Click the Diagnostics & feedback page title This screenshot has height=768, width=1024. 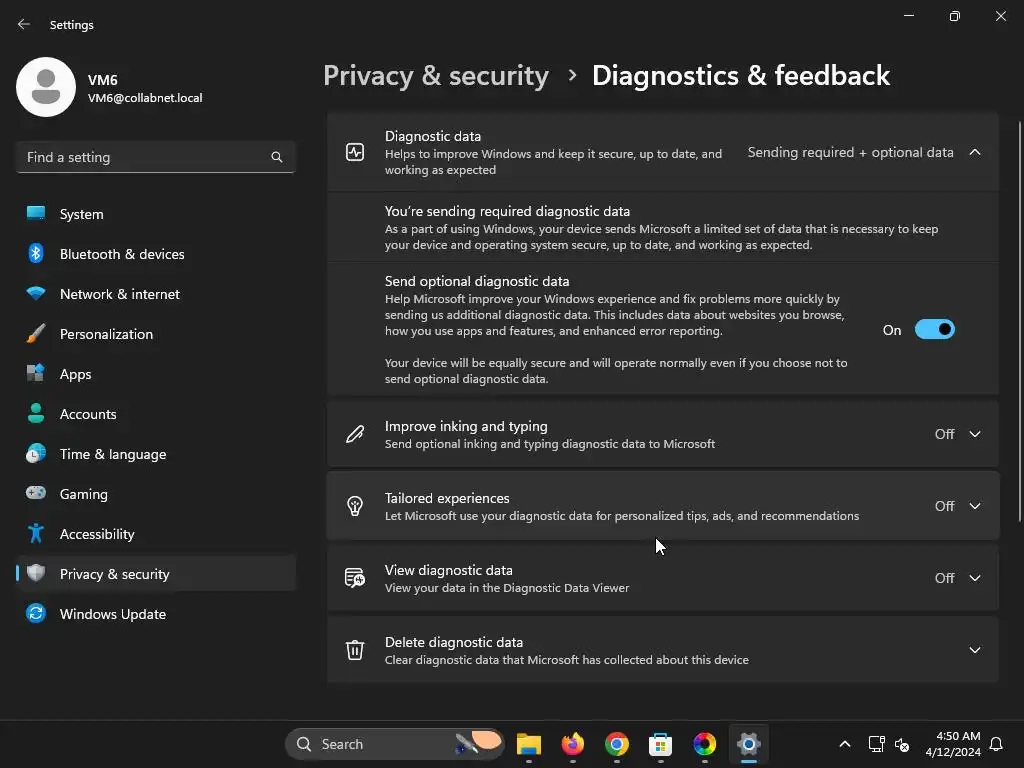[741, 76]
